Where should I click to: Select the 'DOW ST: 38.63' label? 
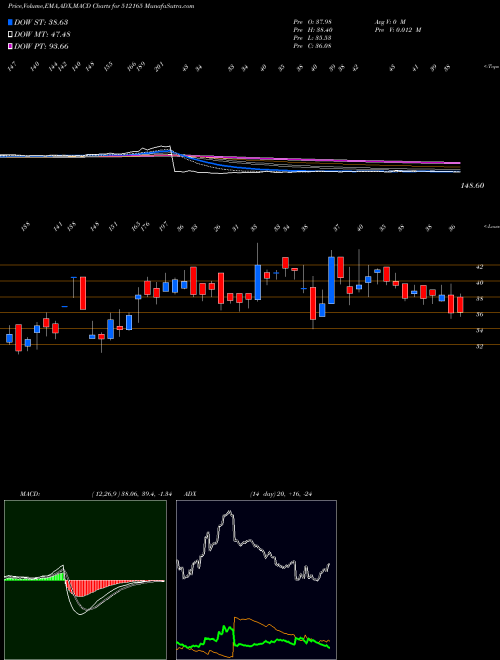(41, 22)
